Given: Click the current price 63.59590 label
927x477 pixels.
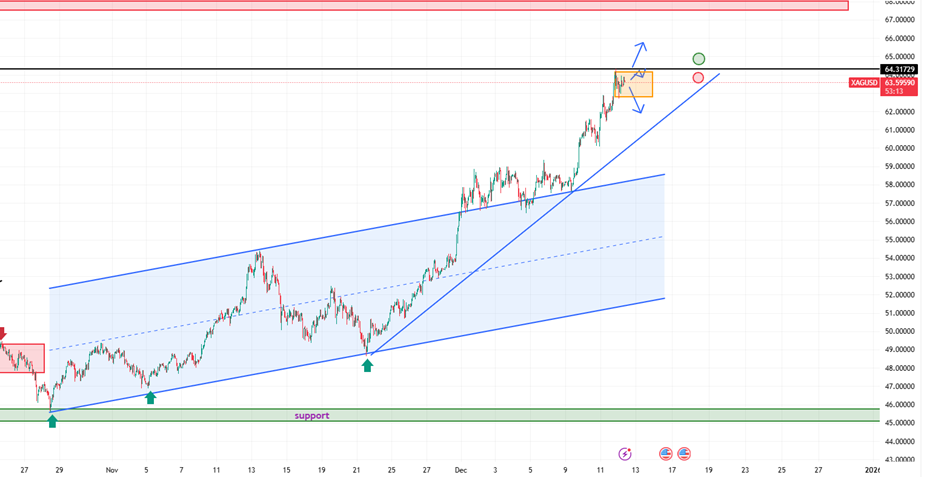Looking at the screenshot, I should [x=901, y=82].
